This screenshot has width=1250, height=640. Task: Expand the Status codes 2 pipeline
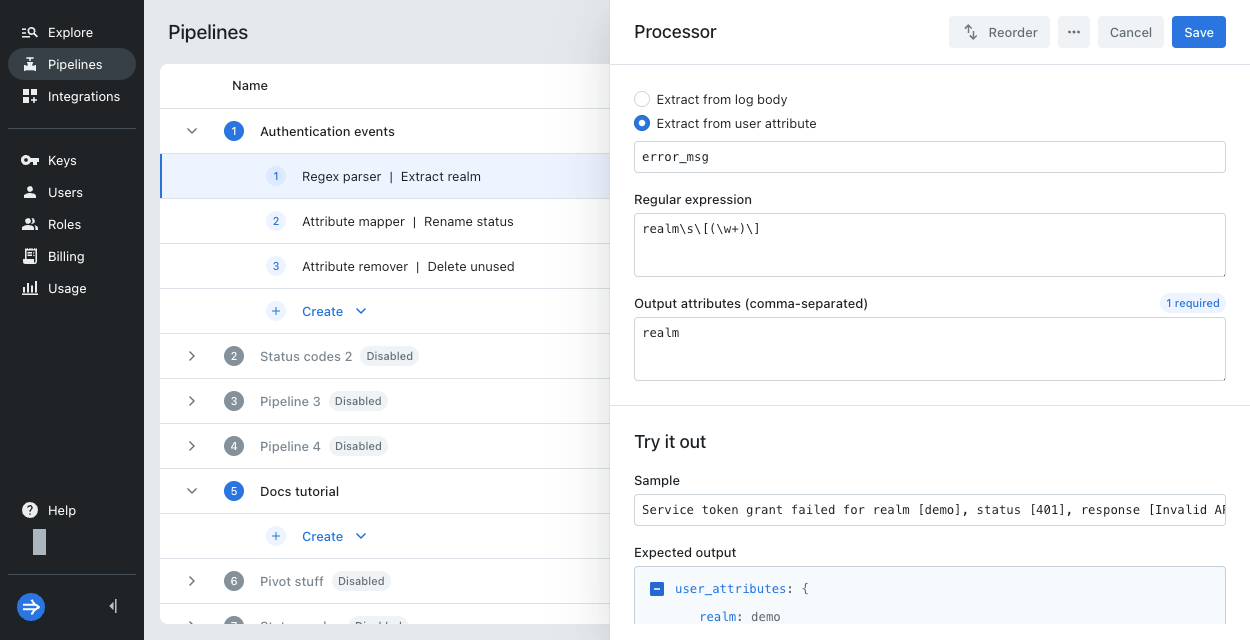192,356
